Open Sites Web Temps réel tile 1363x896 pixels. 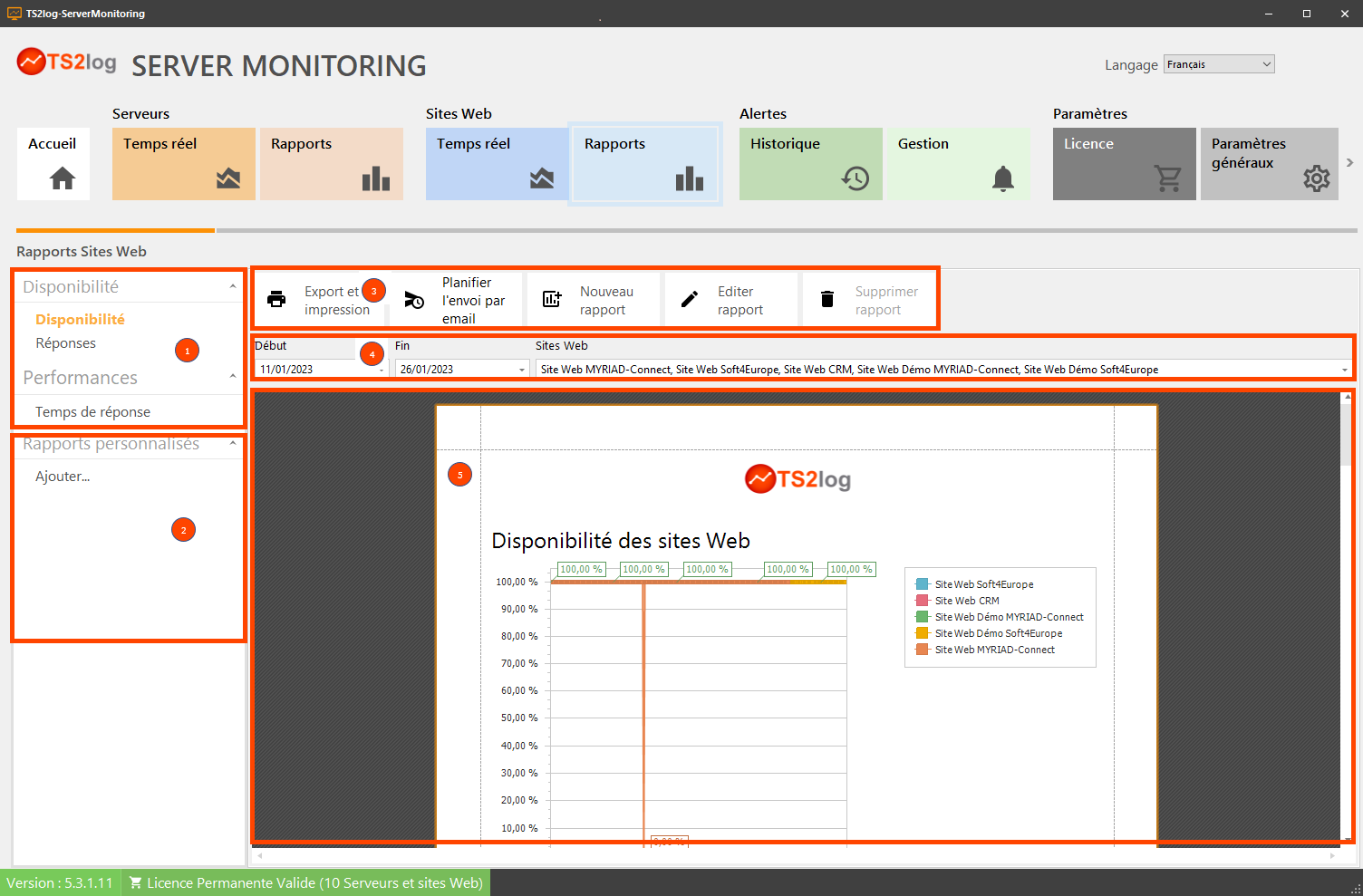click(498, 164)
